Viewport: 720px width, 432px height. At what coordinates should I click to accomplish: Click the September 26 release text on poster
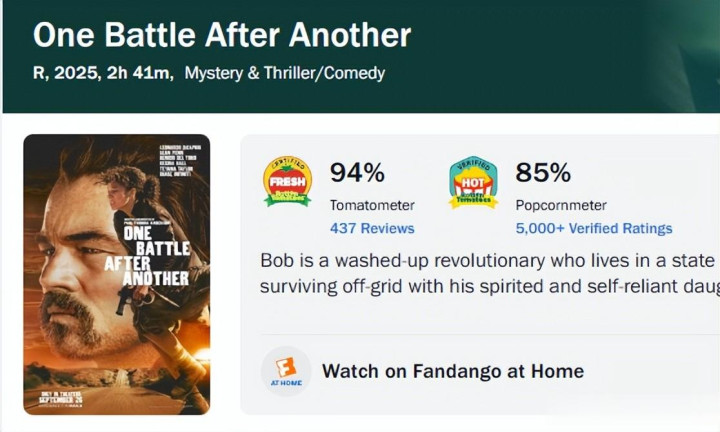point(60,399)
